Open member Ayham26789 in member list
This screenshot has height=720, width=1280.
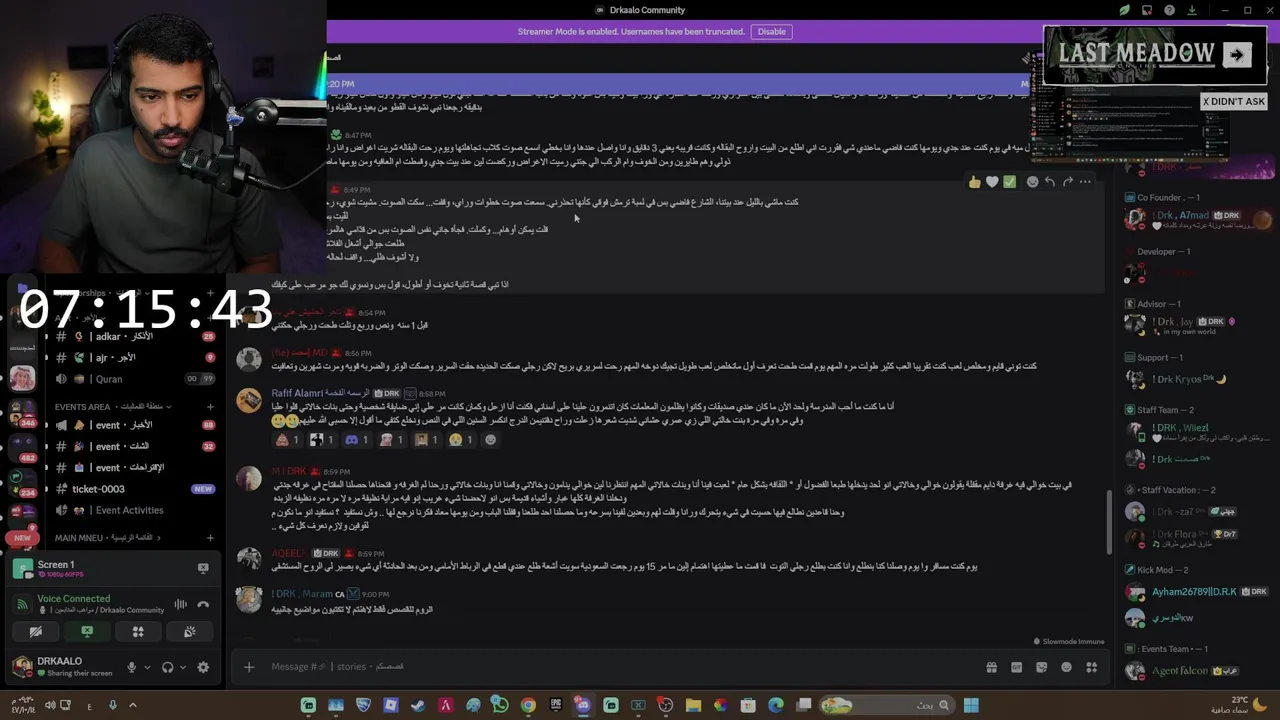[x=1194, y=592]
